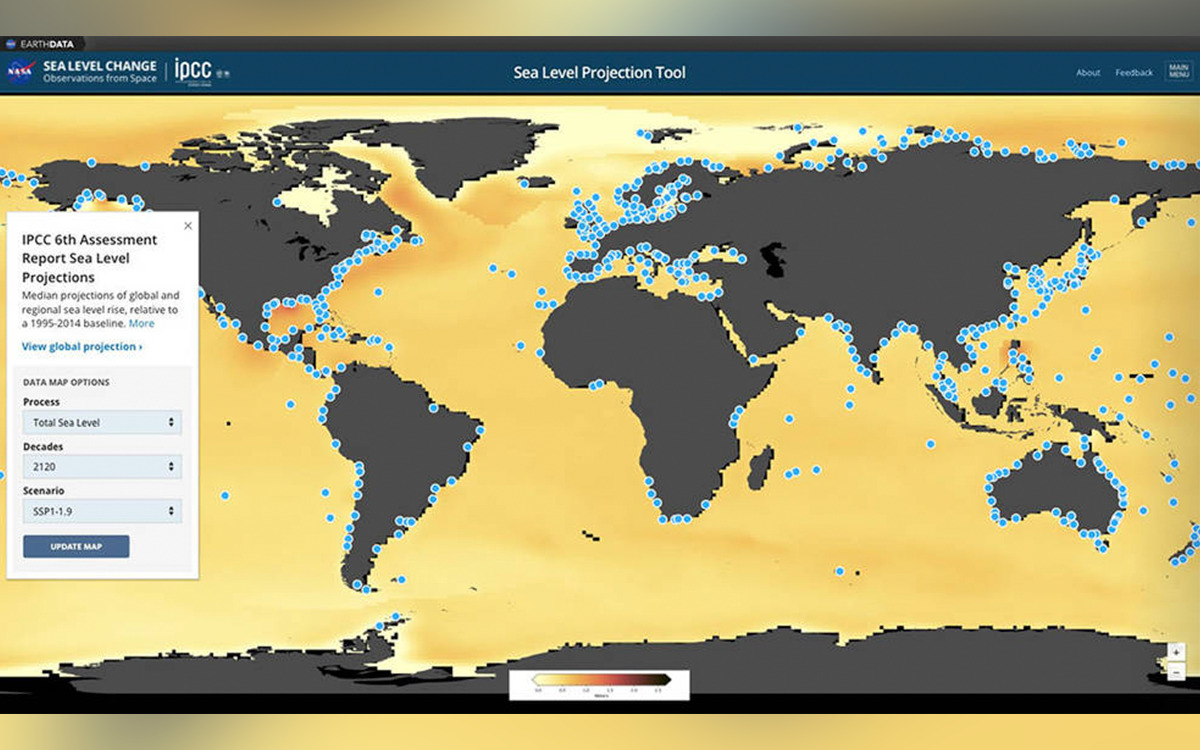Close the IPCC projections info panel

pyautogui.click(x=187, y=226)
